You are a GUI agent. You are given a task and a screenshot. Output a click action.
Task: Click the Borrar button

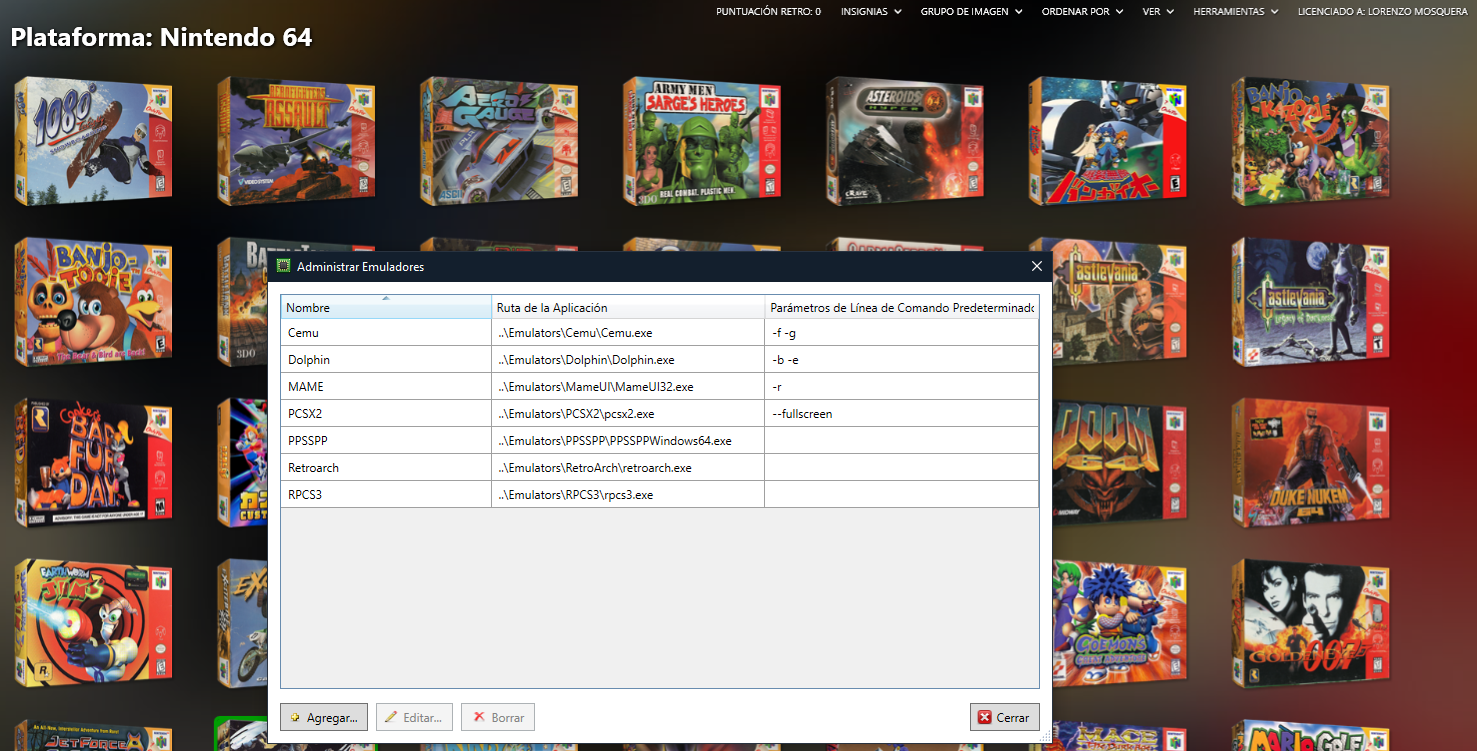pyautogui.click(x=498, y=717)
